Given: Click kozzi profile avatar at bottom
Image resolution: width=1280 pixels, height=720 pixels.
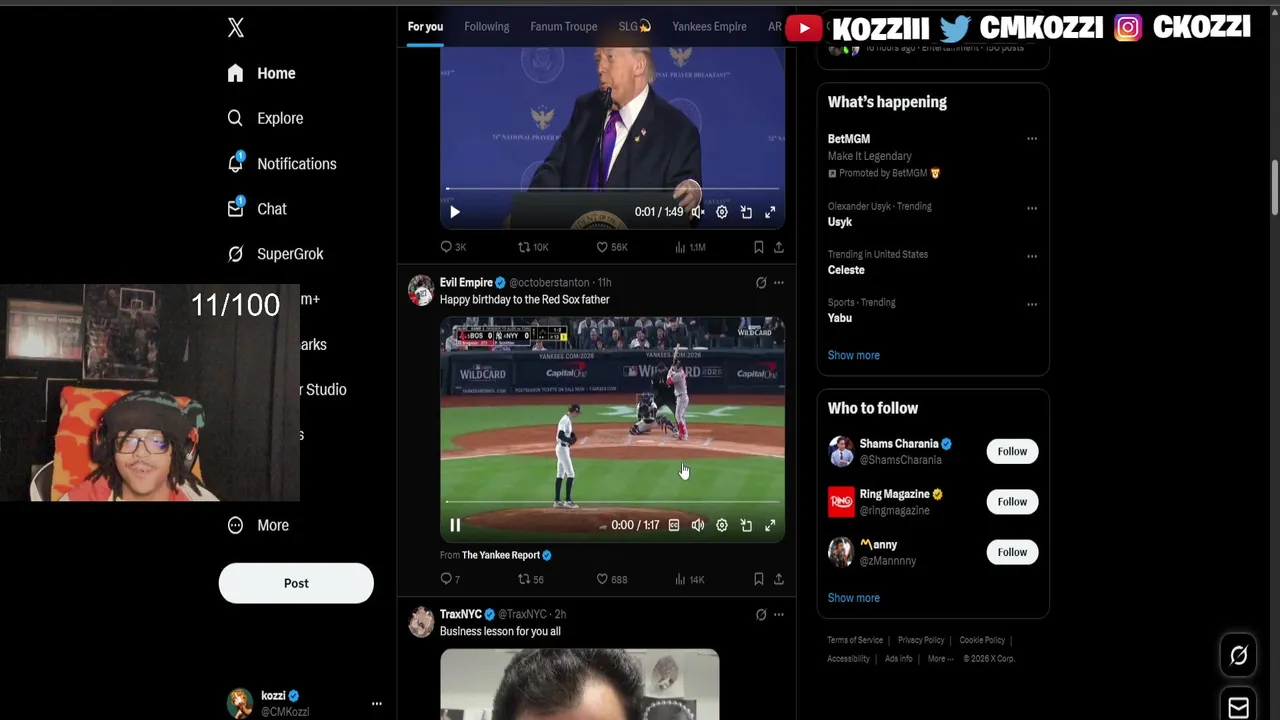Looking at the screenshot, I should click(x=240, y=704).
